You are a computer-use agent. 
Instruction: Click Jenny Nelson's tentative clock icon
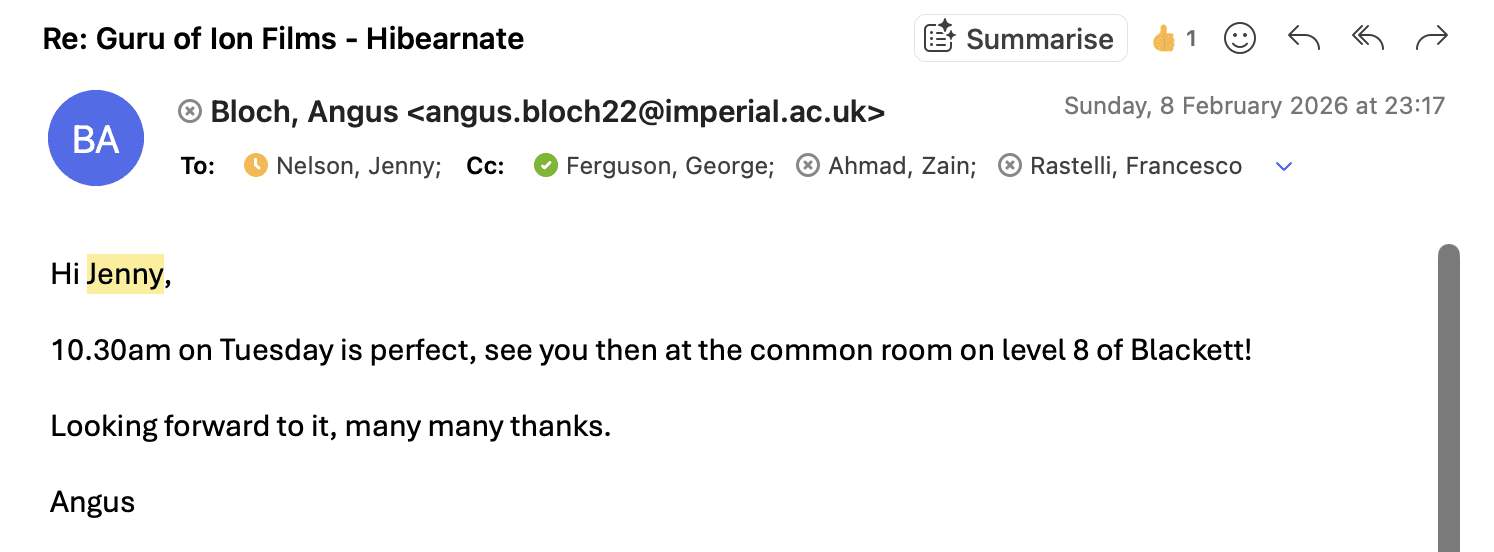point(257,166)
